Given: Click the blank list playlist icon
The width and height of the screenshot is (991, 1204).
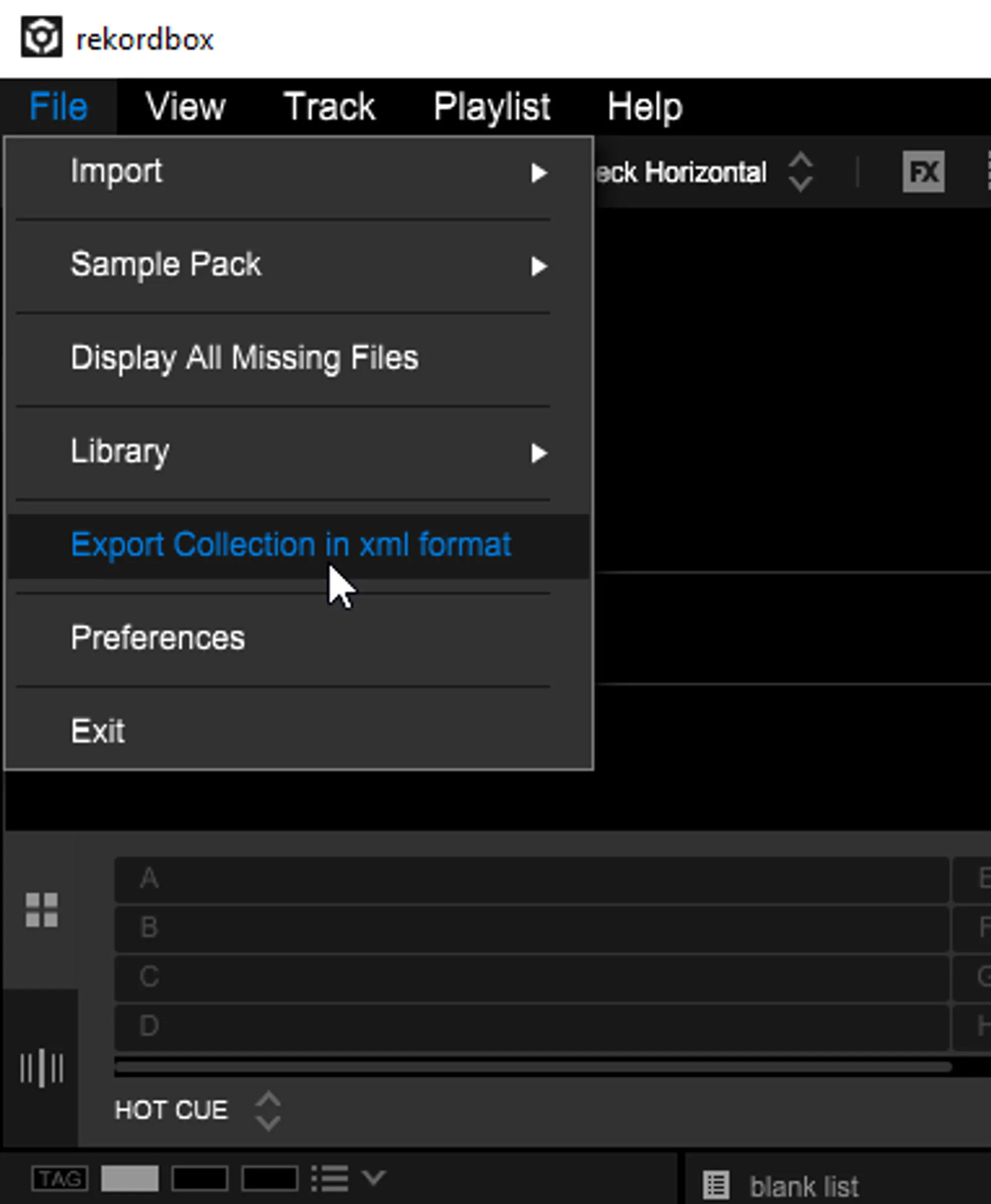Looking at the screenshot, I should pyautogui.click(x=716, y=1185).
